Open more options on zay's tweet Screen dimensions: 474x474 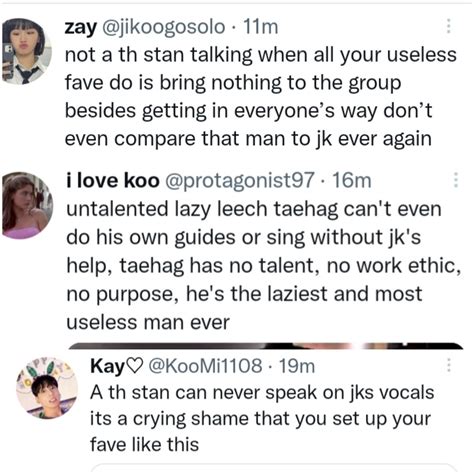click(x=449, y=26)
